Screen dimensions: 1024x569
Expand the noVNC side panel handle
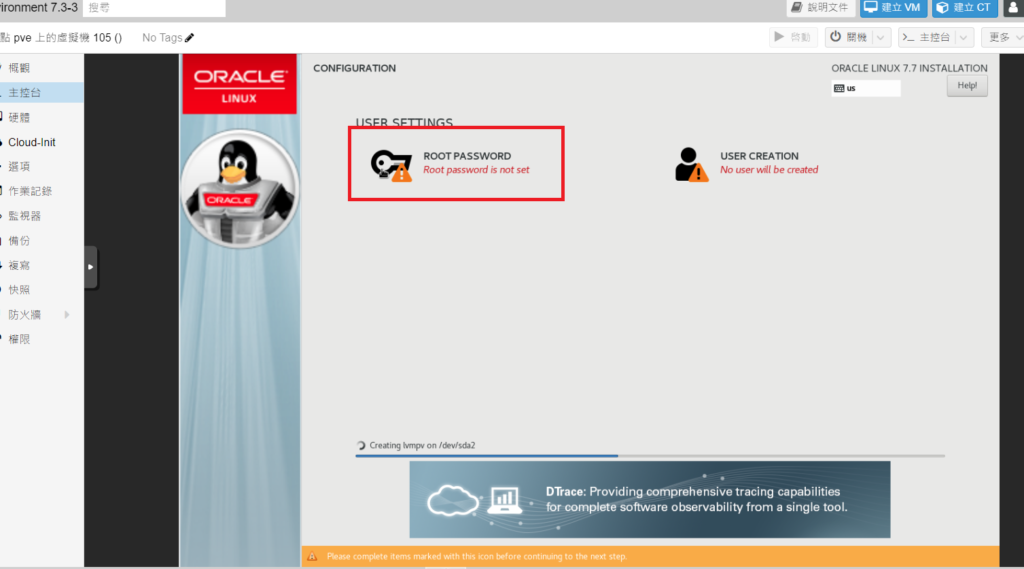pyautogui.click(x=91, y=267)
